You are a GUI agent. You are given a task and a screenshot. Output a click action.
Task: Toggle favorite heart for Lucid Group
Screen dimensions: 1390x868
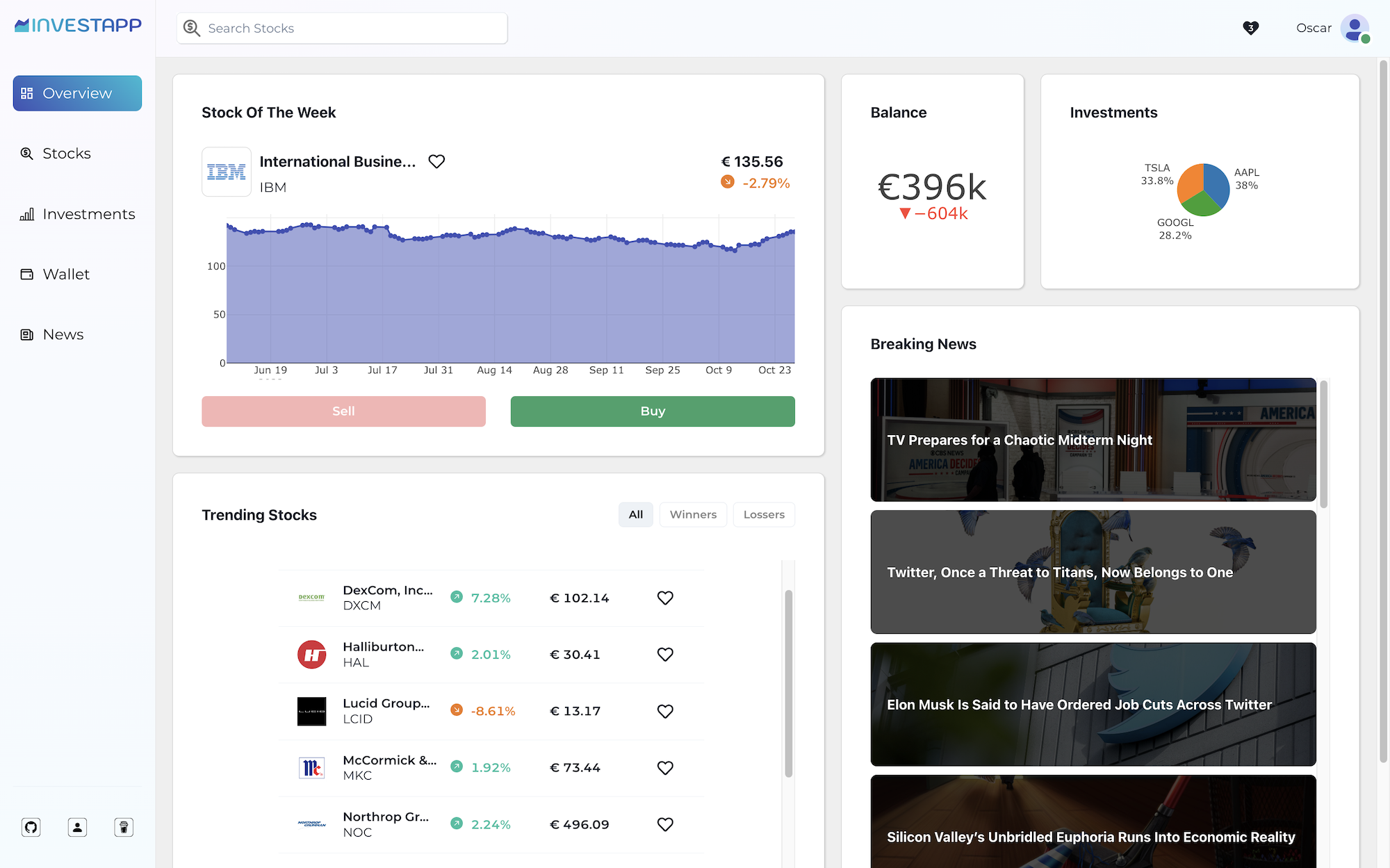665,711
